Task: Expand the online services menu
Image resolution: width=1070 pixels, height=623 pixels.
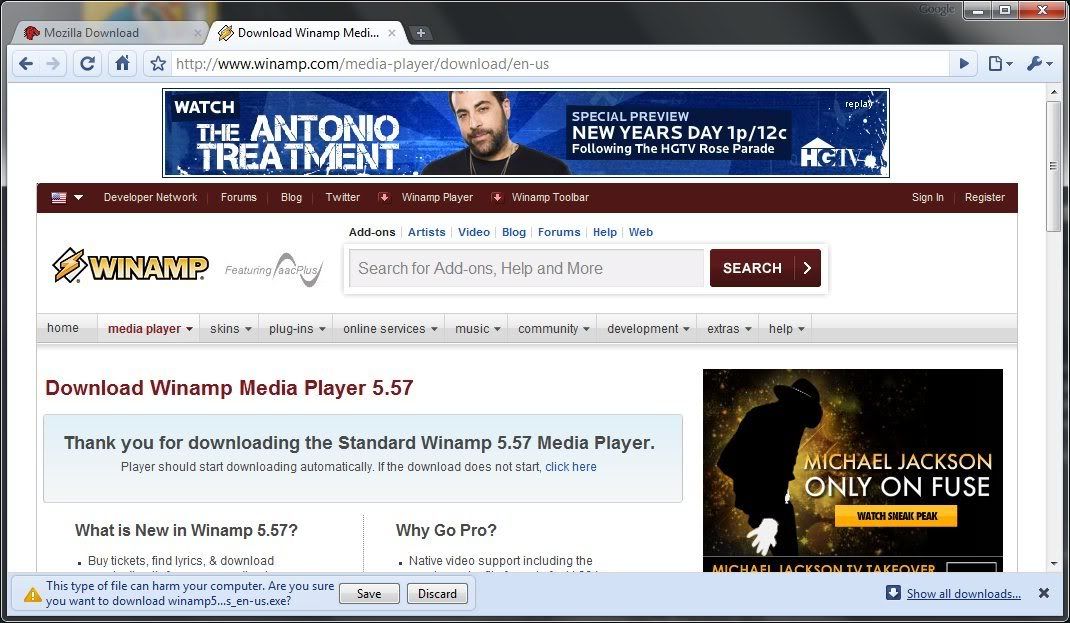Action: tap(390, 329)
